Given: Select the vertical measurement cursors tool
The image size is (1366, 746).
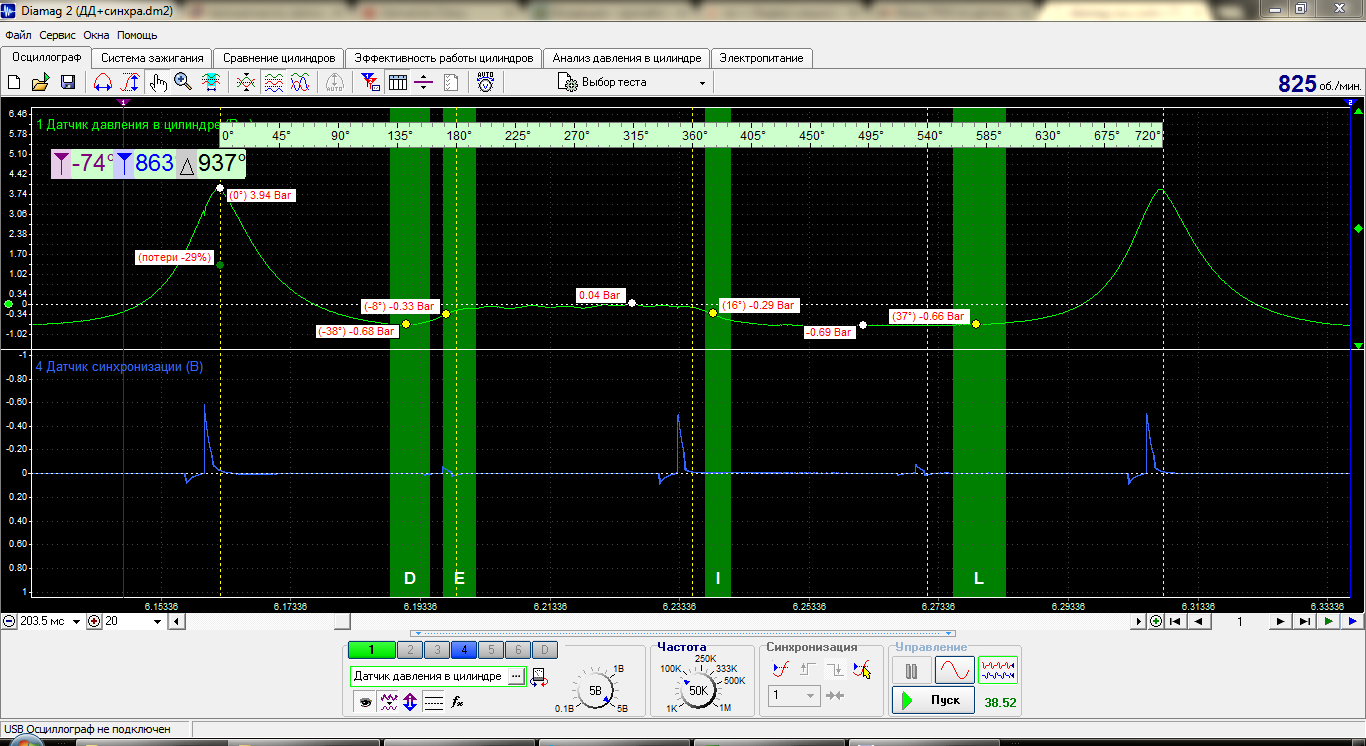Looking at the screenshot, I should click(x=130, y=83).
